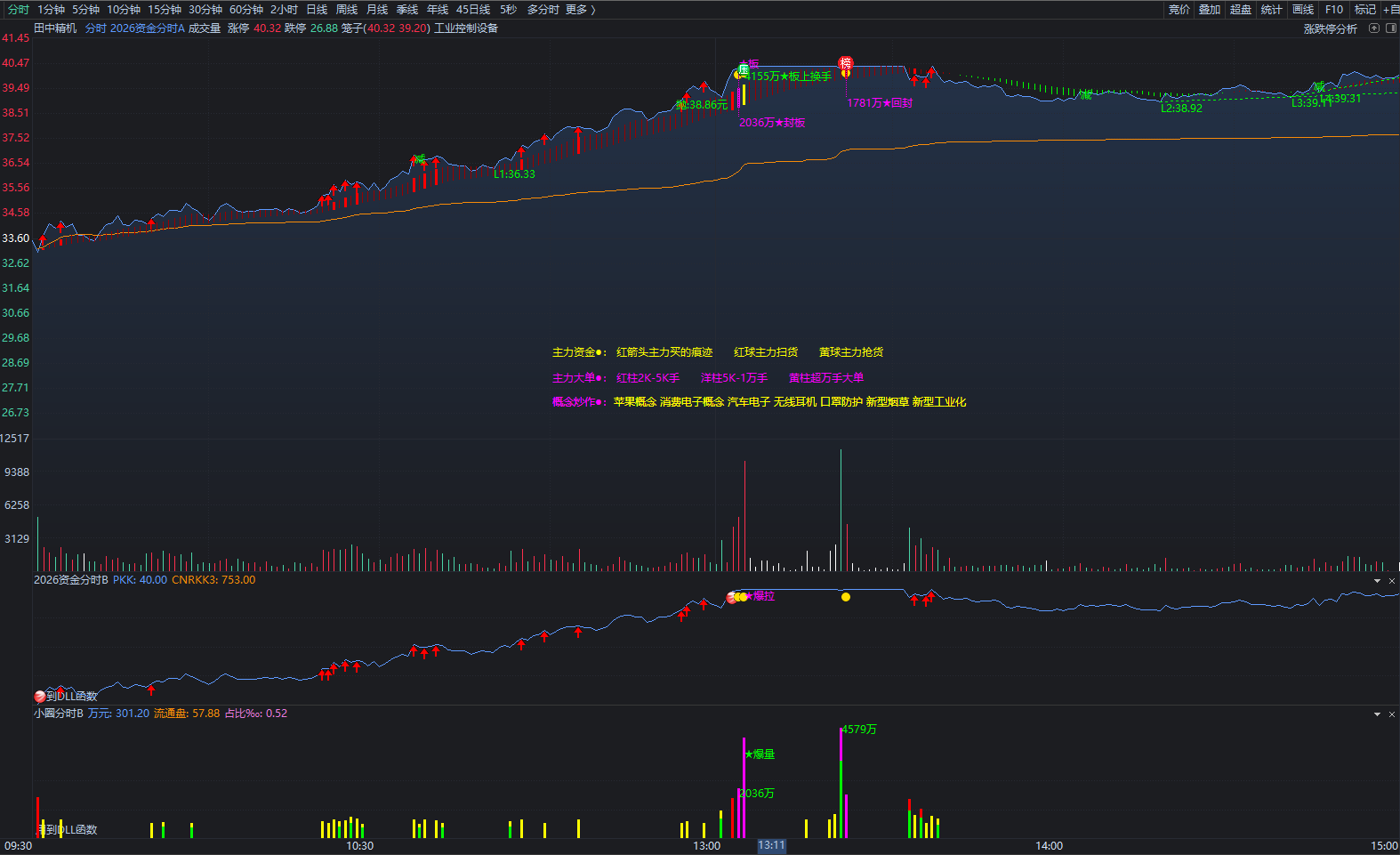Image resolution: width=1400 pixels, height=855 pixels.
Task: Click the 田中精机 stock name
Action: pyautogui.click(x=55, y=28)
